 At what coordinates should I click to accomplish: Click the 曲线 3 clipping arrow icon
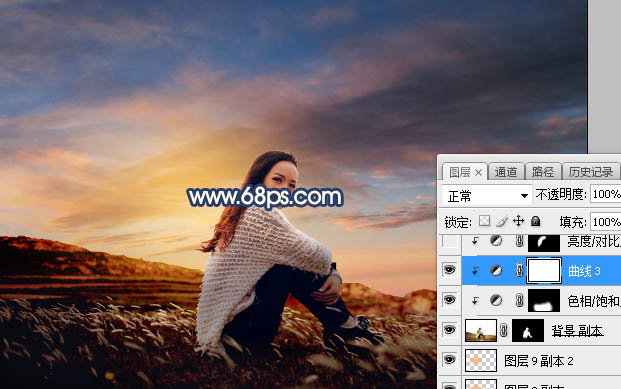475,271
